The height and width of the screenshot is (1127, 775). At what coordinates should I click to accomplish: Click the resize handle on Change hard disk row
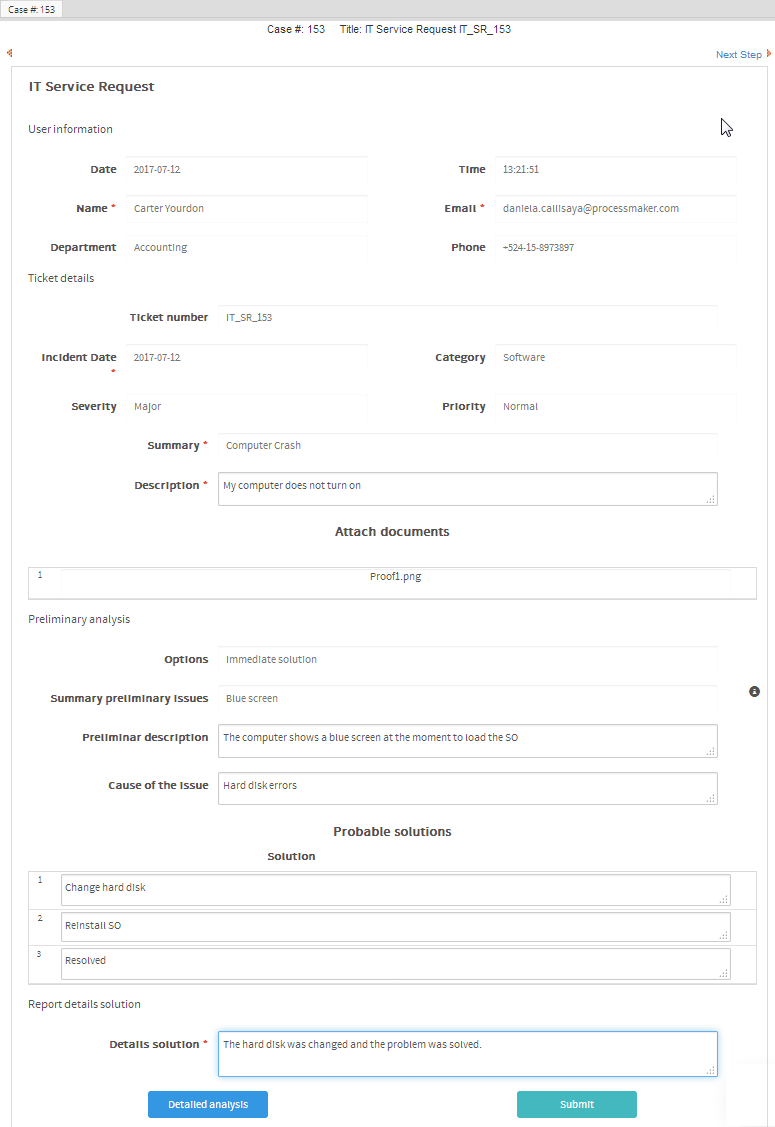pos(723,899)
